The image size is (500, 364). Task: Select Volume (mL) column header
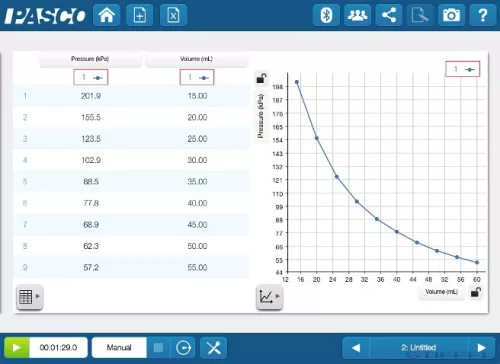click(196, 59)
